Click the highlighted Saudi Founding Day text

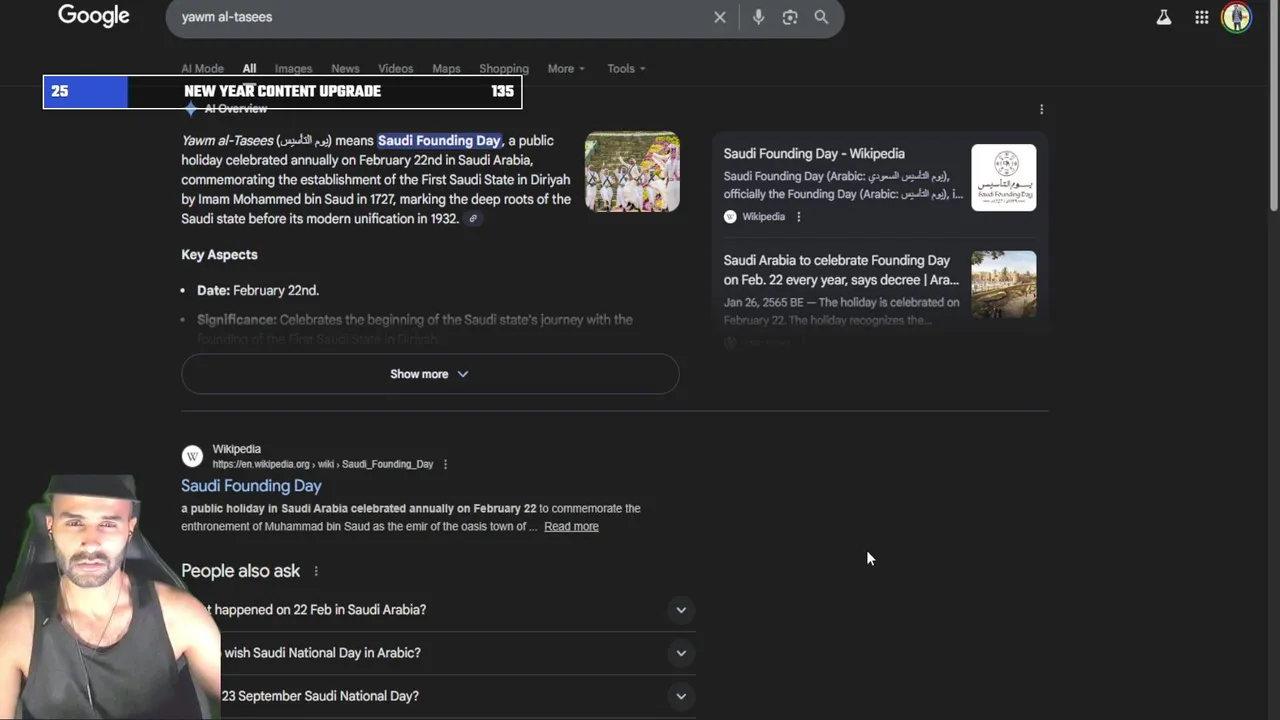439,141
